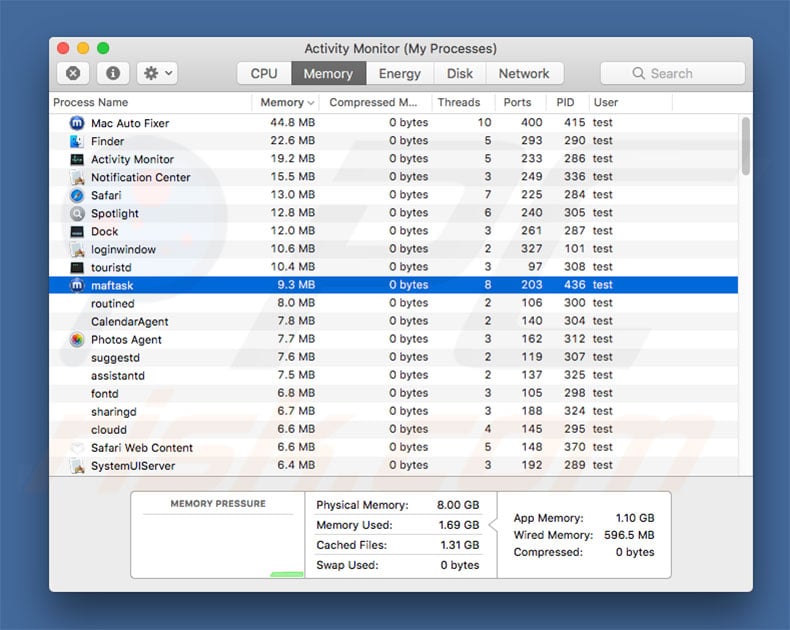Image resolution: width=790 pixels, height=630 pixels.
Task: Sort by PID column header
Action: pyautogui.click(x=567, y=102)
